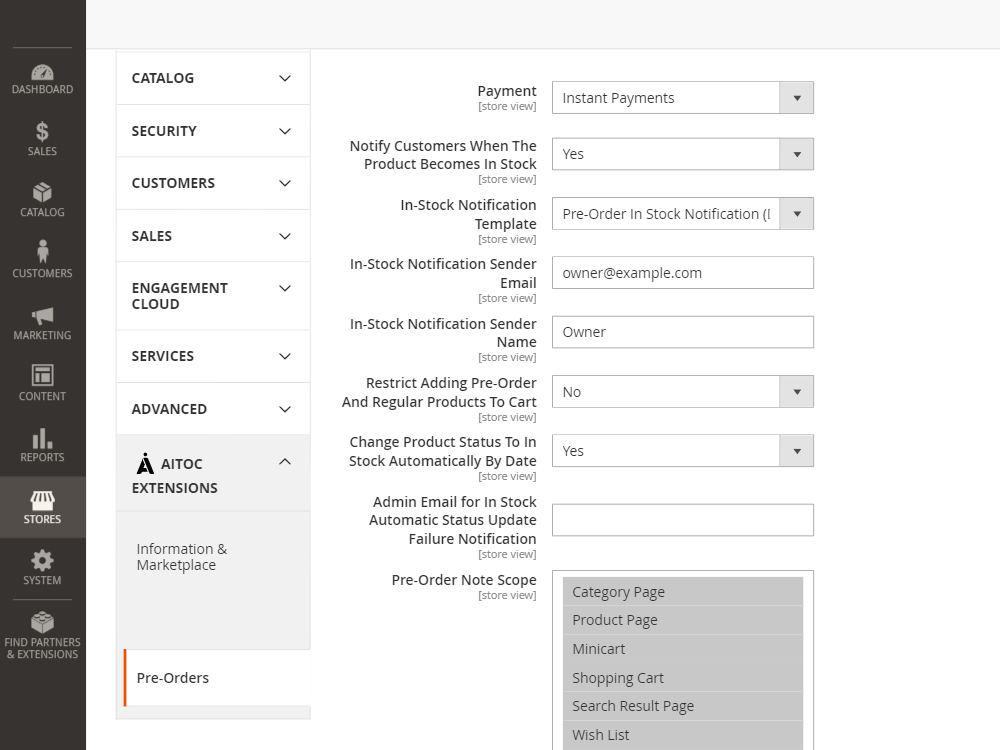The height and width of the screenshot is (750, 1000).
Task: Expand the Security configuration section
Action: [x=213, y=131]
